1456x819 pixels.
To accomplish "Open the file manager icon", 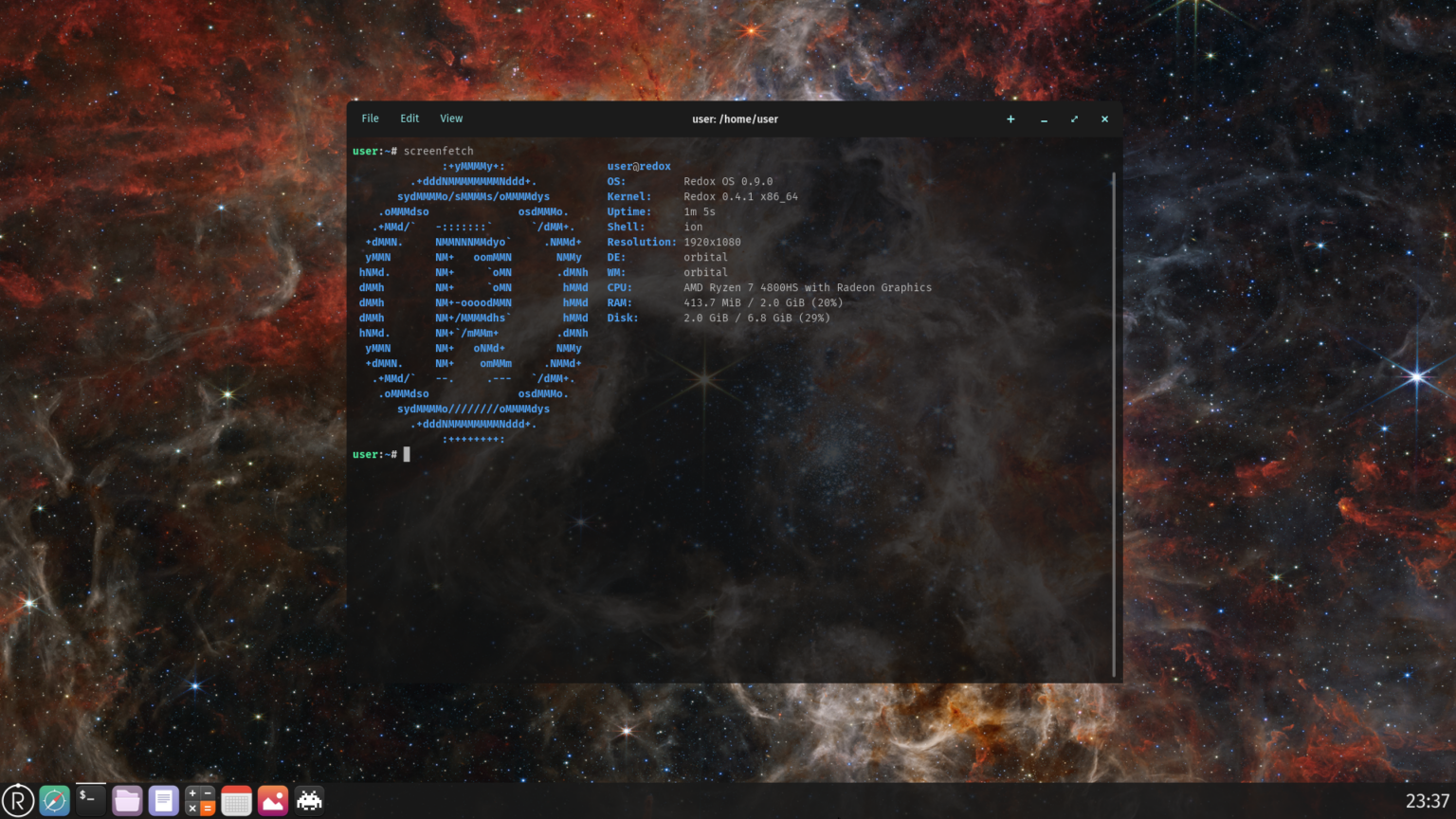I will (127, 799).
